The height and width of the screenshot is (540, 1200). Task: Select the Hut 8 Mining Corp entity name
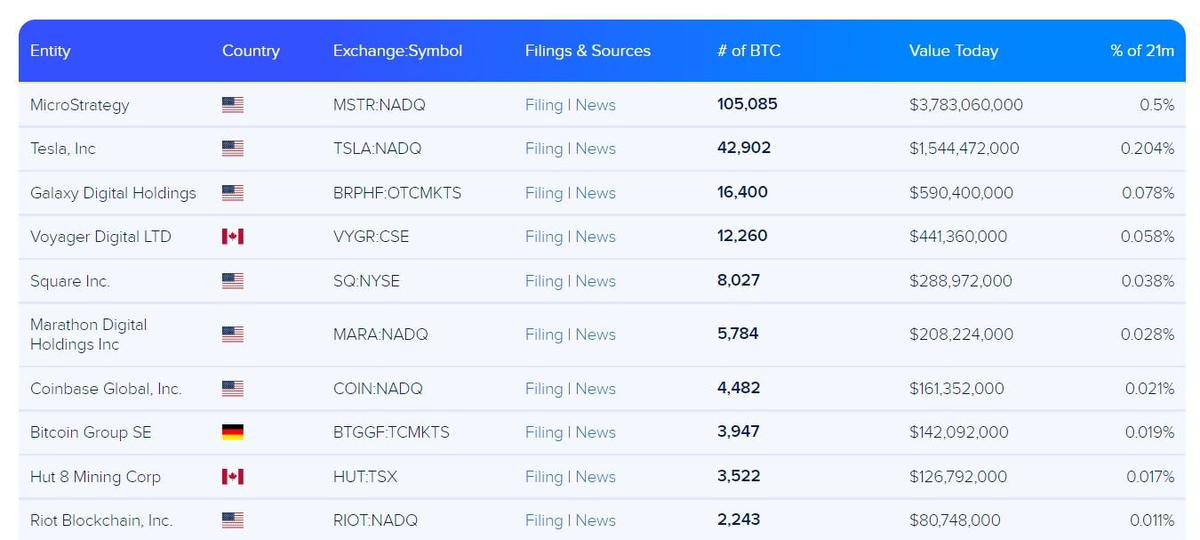tap(95, 476)
